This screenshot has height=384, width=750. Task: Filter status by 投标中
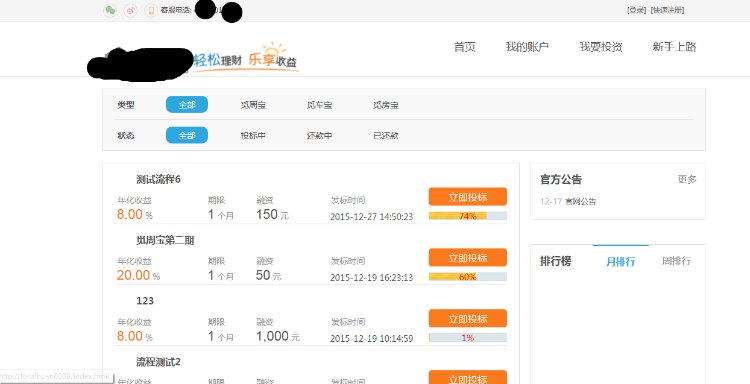tap(253, 136)
